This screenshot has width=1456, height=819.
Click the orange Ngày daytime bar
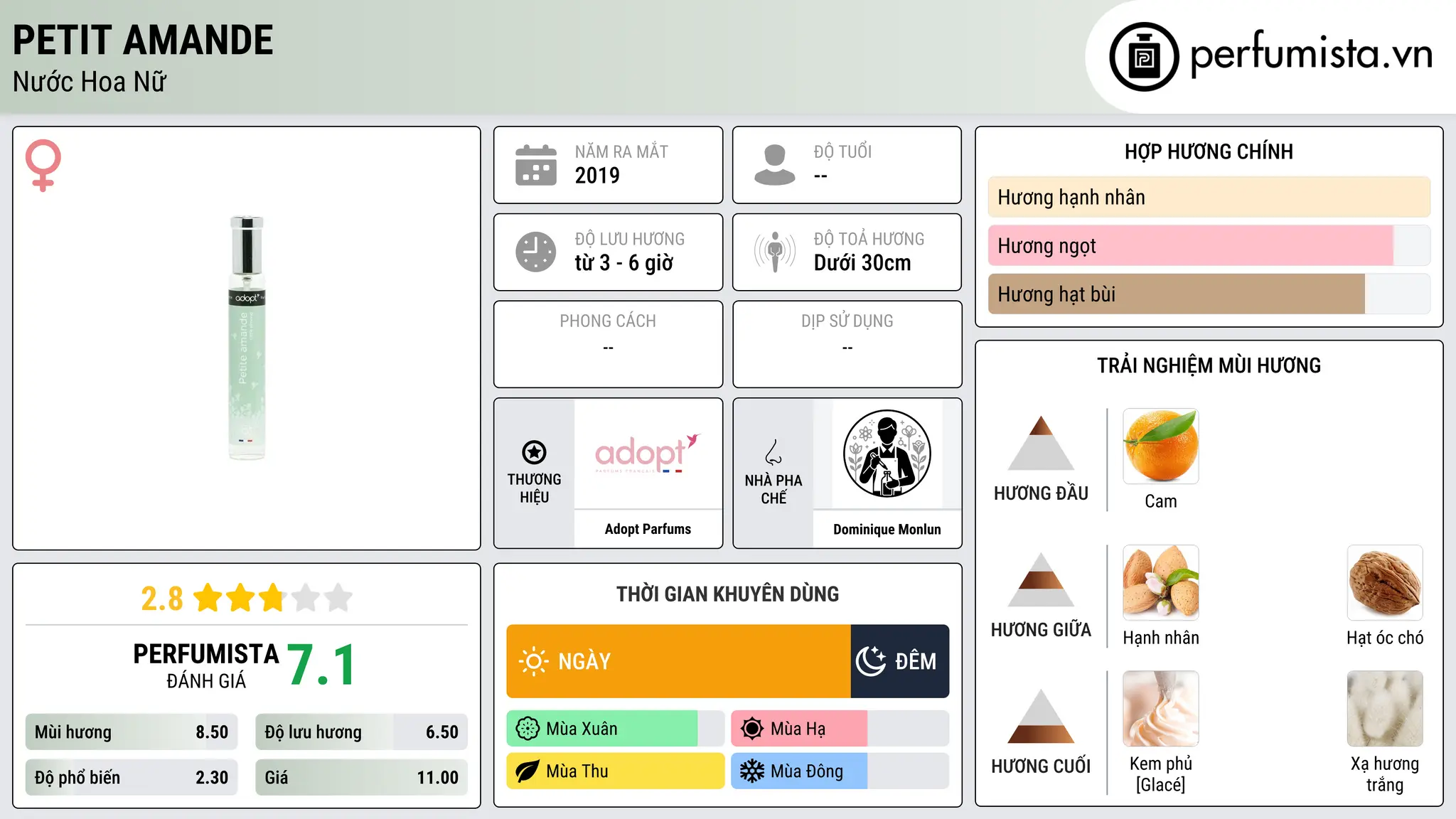click(x=679, y=661)
